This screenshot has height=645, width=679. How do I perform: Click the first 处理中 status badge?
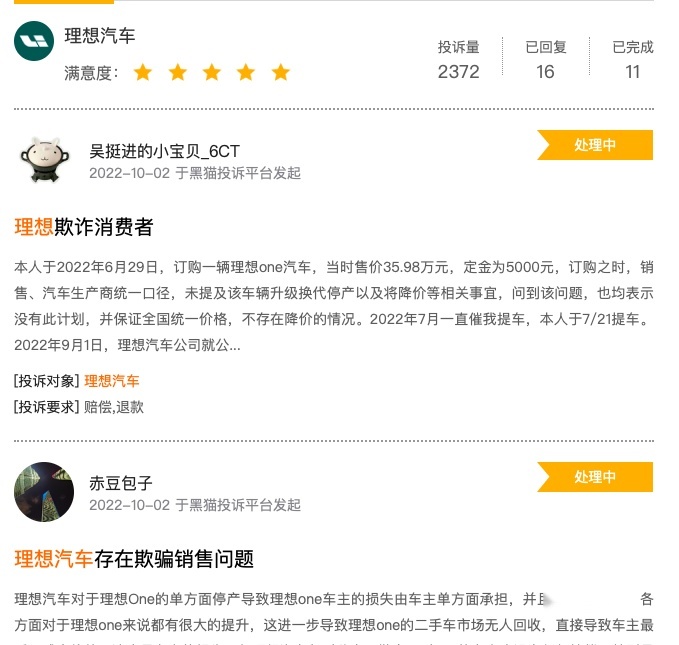pyautogui.click(x=595, y=145)
